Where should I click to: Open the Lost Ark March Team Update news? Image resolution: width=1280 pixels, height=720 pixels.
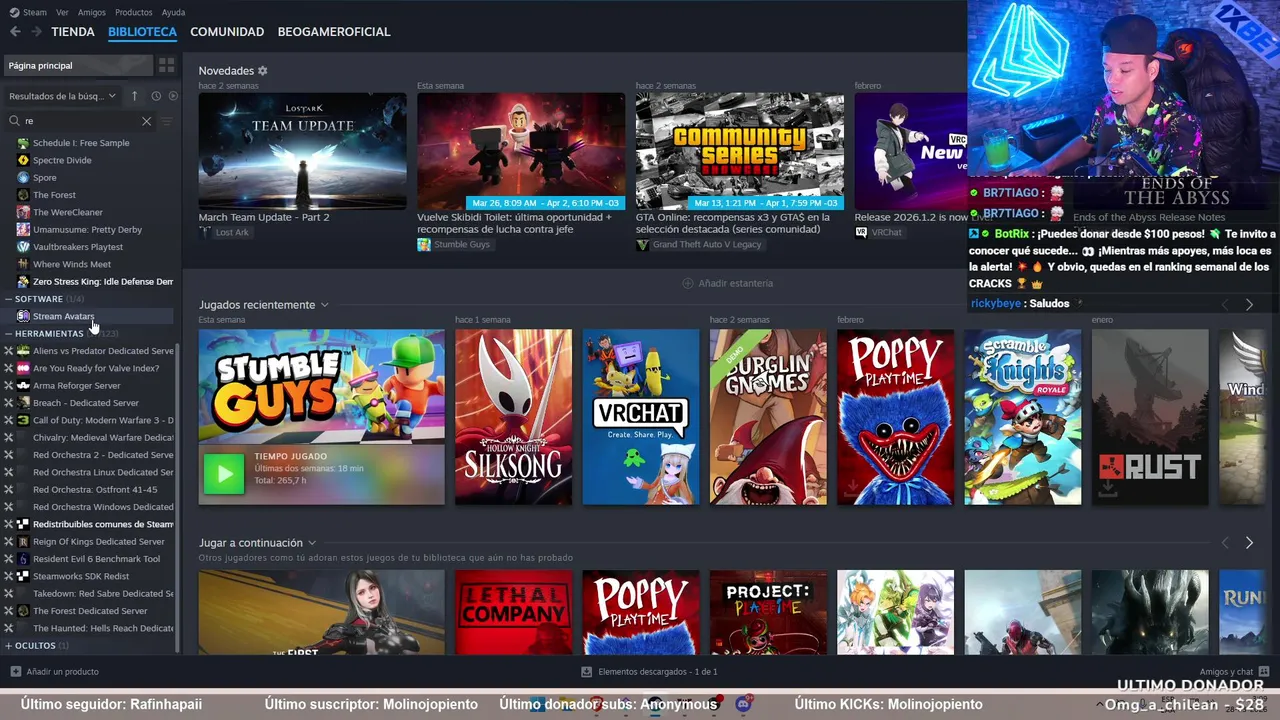tap(302, 152)
